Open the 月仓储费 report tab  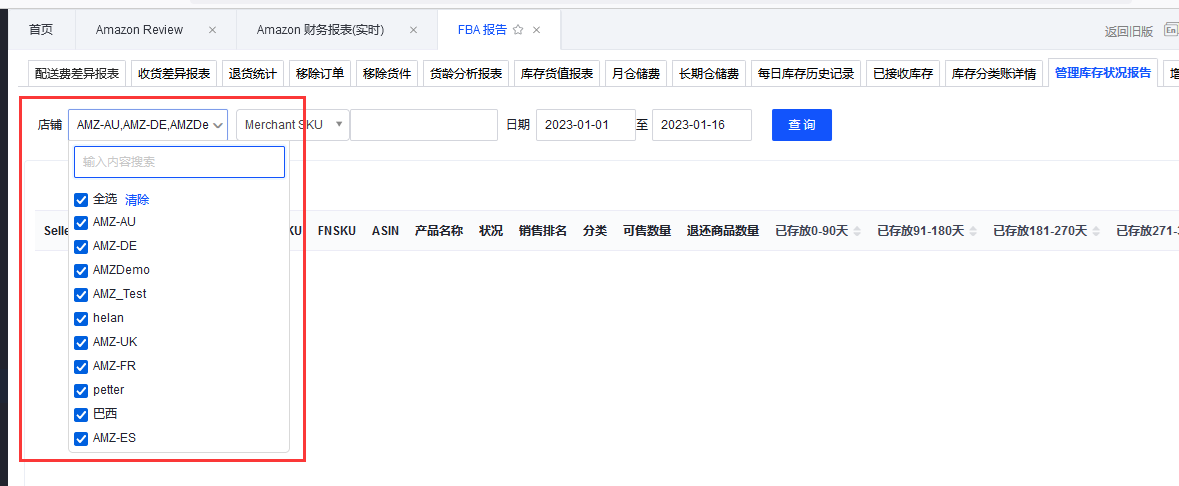pos(636,74)
